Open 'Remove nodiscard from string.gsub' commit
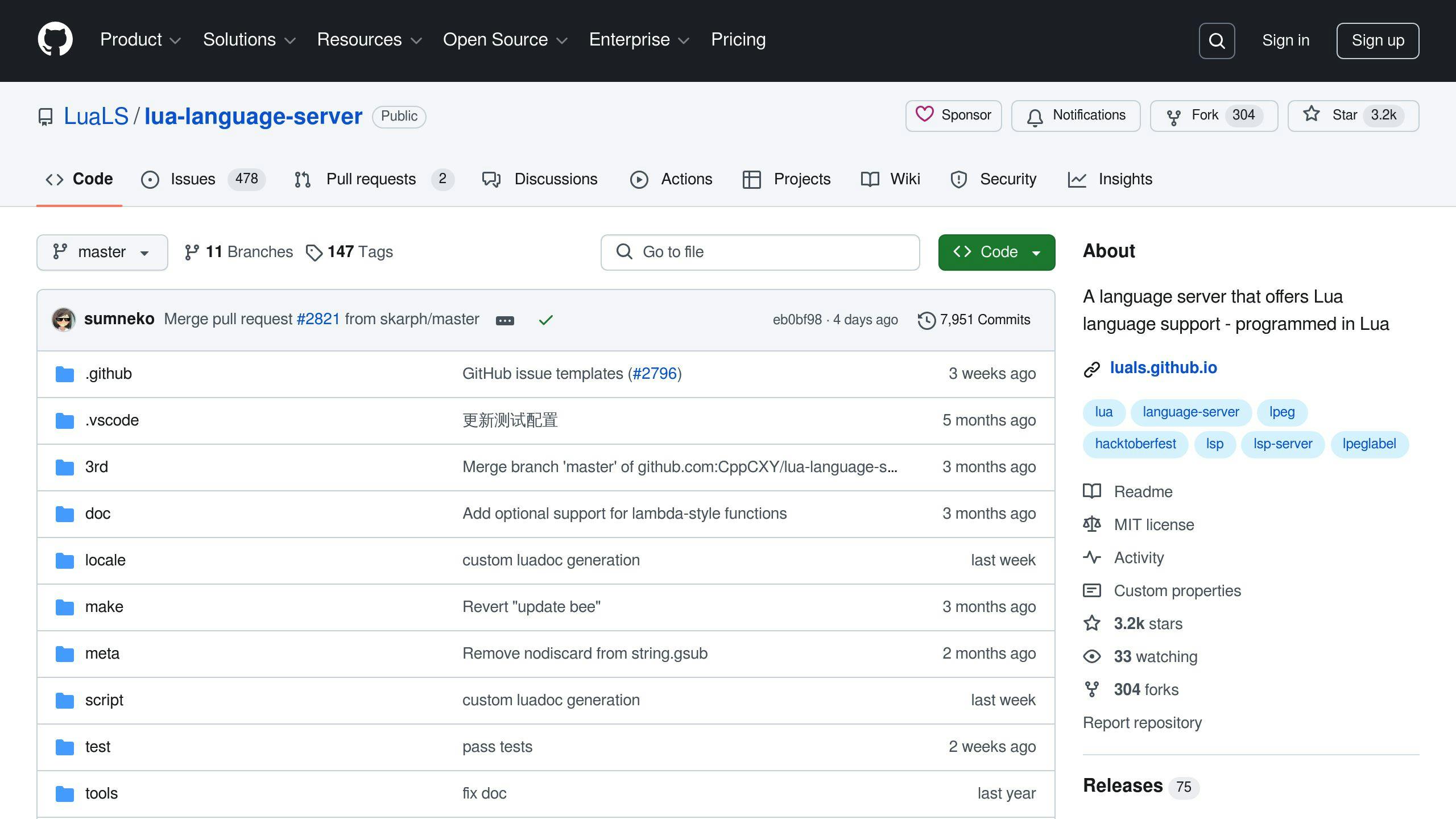This screenshot has width=1456, height=819. (585, 653)
